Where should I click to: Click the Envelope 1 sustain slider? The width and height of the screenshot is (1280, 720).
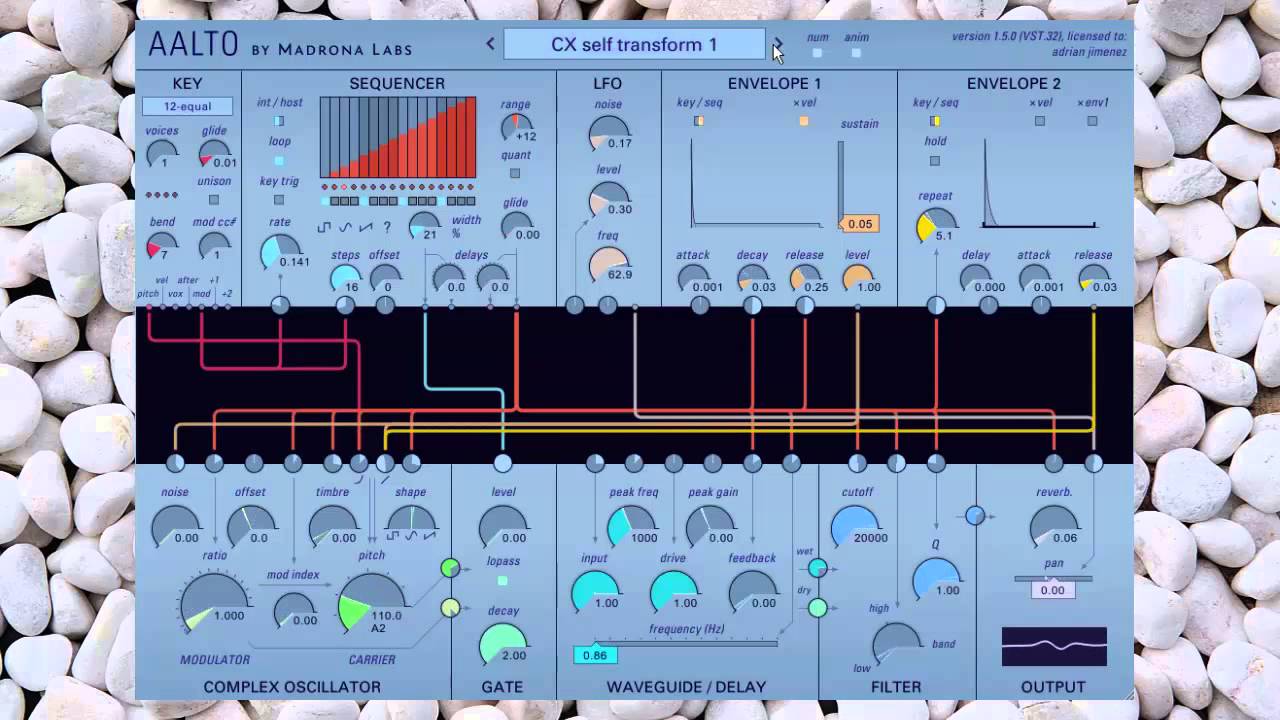point(841,185)
